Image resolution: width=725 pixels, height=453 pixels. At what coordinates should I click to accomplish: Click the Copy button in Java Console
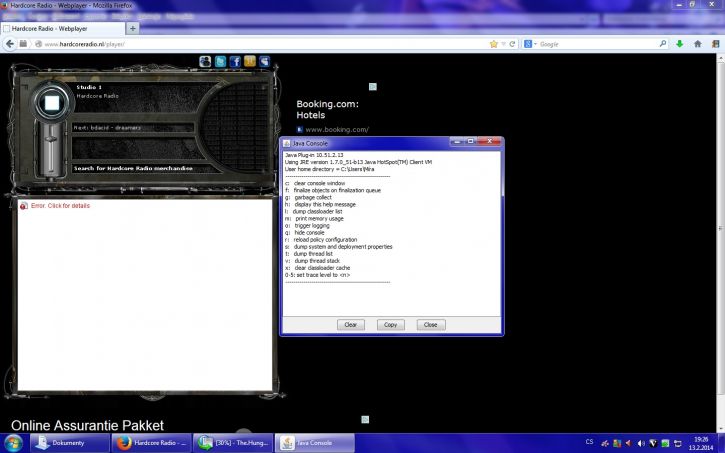point(390,324)
